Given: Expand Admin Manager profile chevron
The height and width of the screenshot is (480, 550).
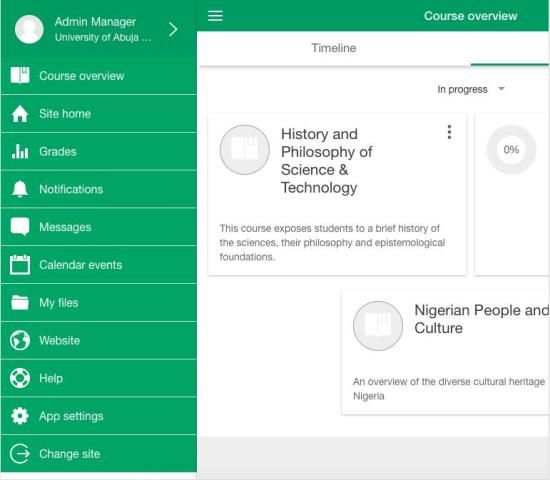Looking at the screenshot, I should (x=173, y=29).
